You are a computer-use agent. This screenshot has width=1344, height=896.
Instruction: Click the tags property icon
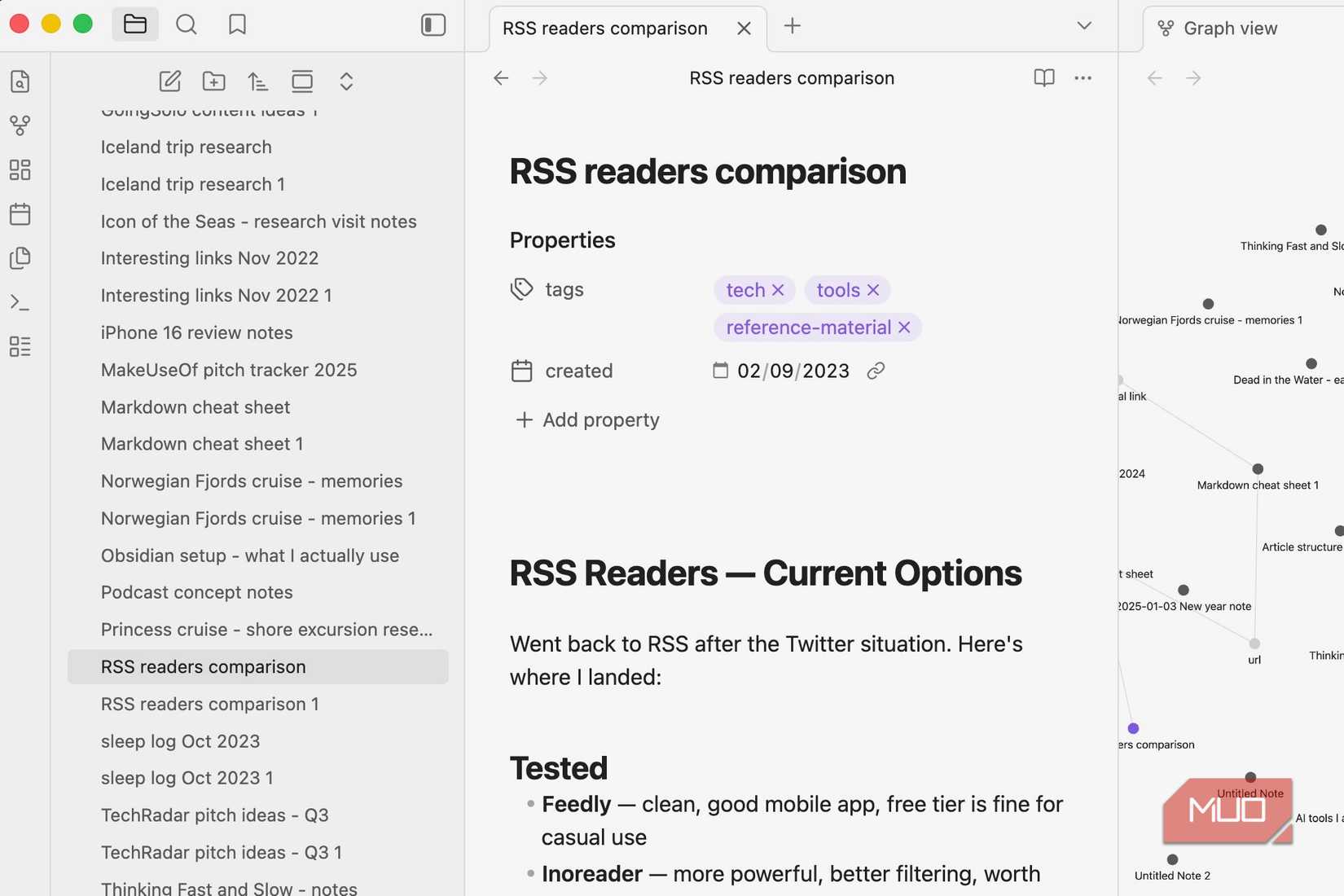[x=522, y=289]
